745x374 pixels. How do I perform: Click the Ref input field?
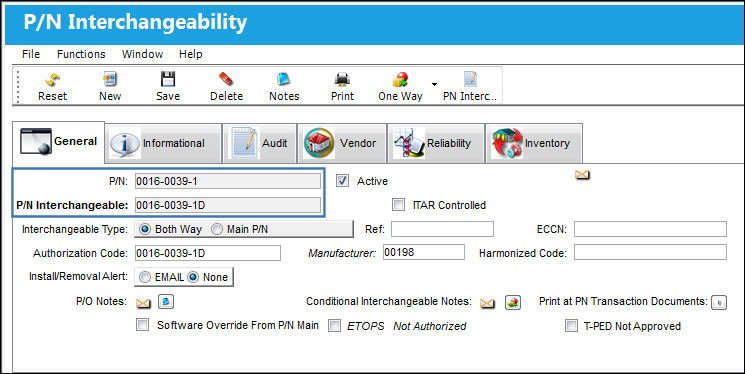tap(442, 229)
